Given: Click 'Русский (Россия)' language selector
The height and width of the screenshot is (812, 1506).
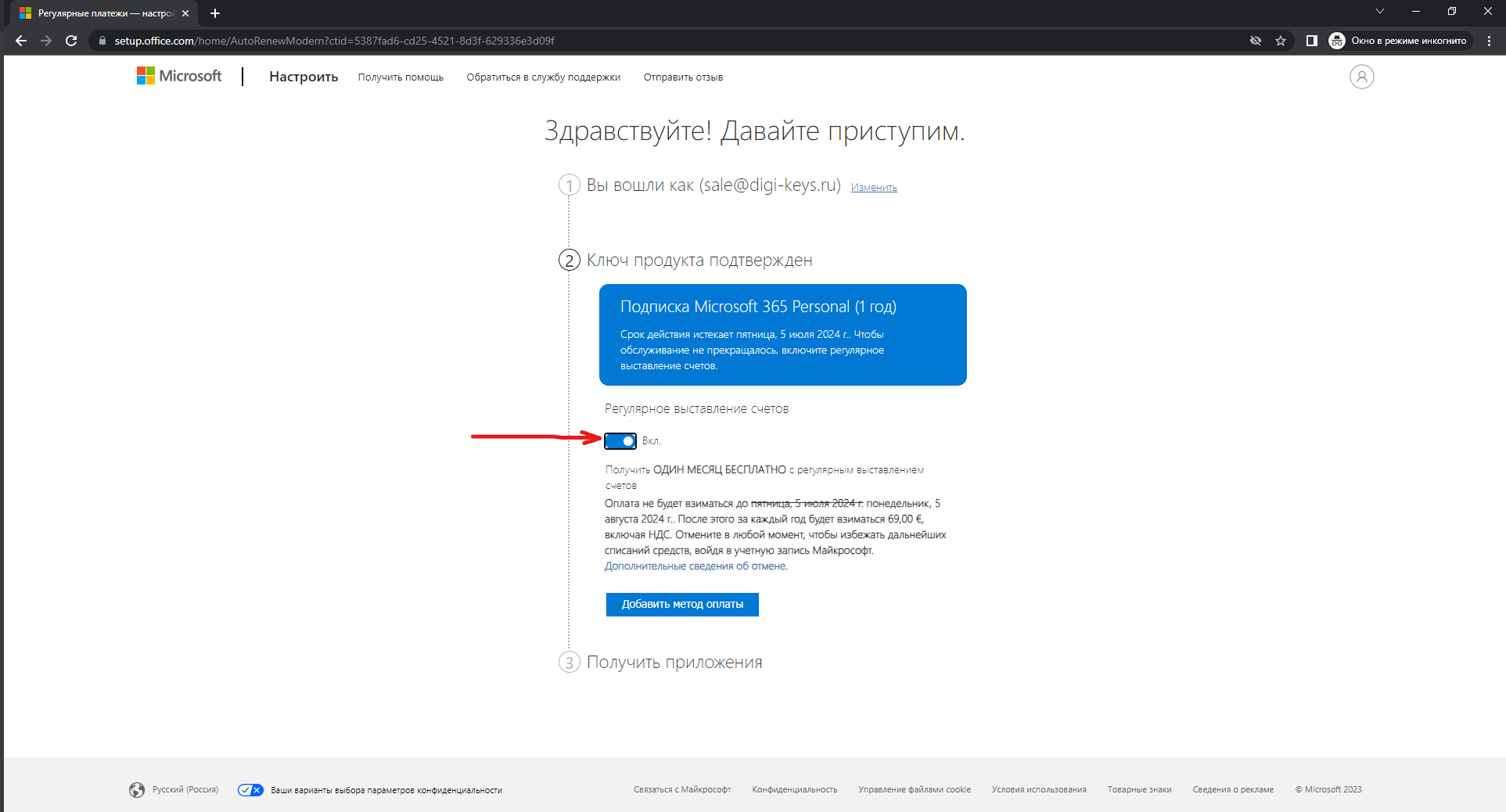Looking at the screenshot, I should 185,790.
